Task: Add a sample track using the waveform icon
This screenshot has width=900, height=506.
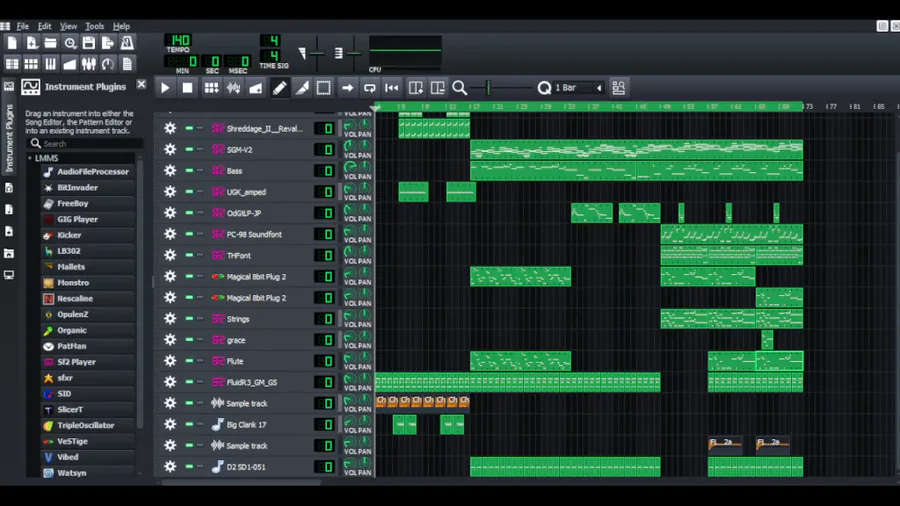Action: click(x=234, y=88)
